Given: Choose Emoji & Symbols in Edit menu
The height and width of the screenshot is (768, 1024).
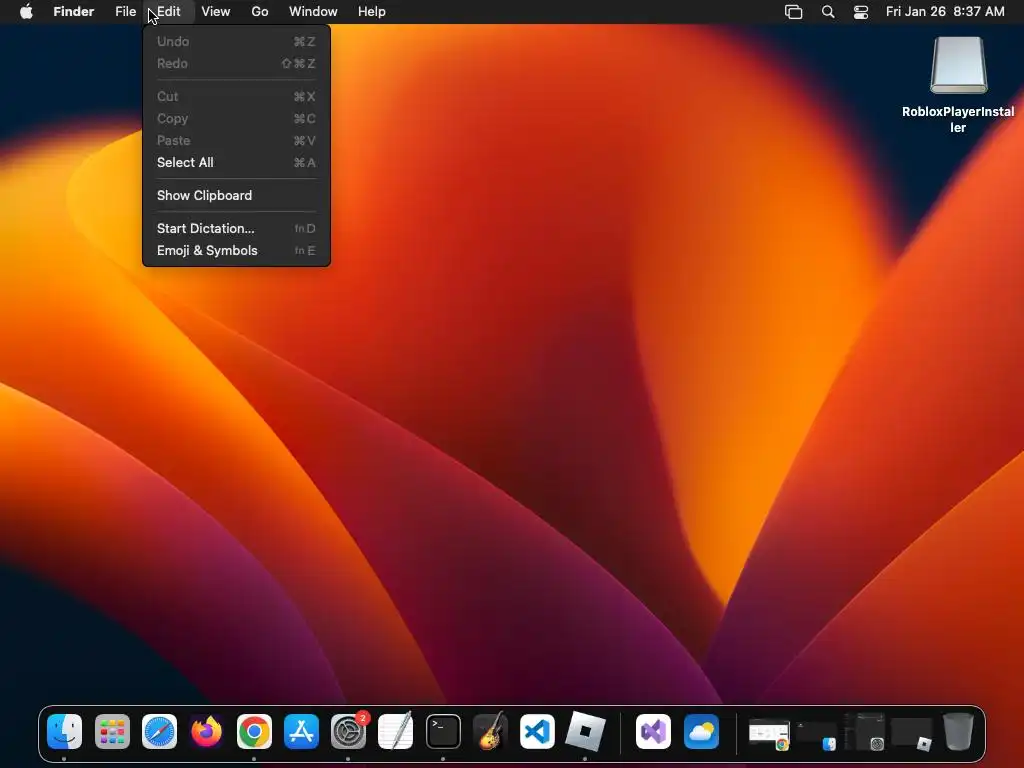Looking at the screenshot, I should (236, 251).
